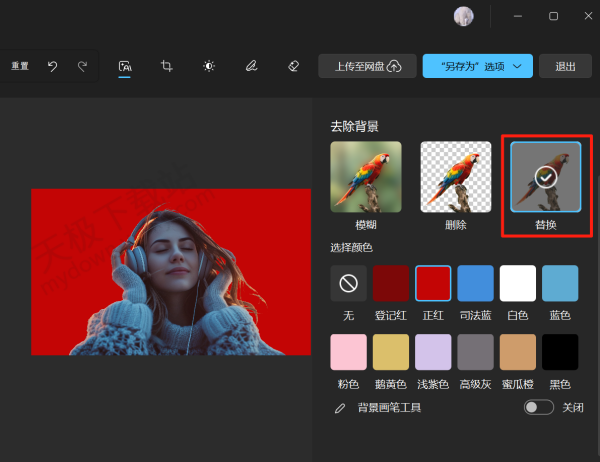Screen dimensions: 600x462
Task: Open the brightness adjustment tool
Action: point(209,66)
